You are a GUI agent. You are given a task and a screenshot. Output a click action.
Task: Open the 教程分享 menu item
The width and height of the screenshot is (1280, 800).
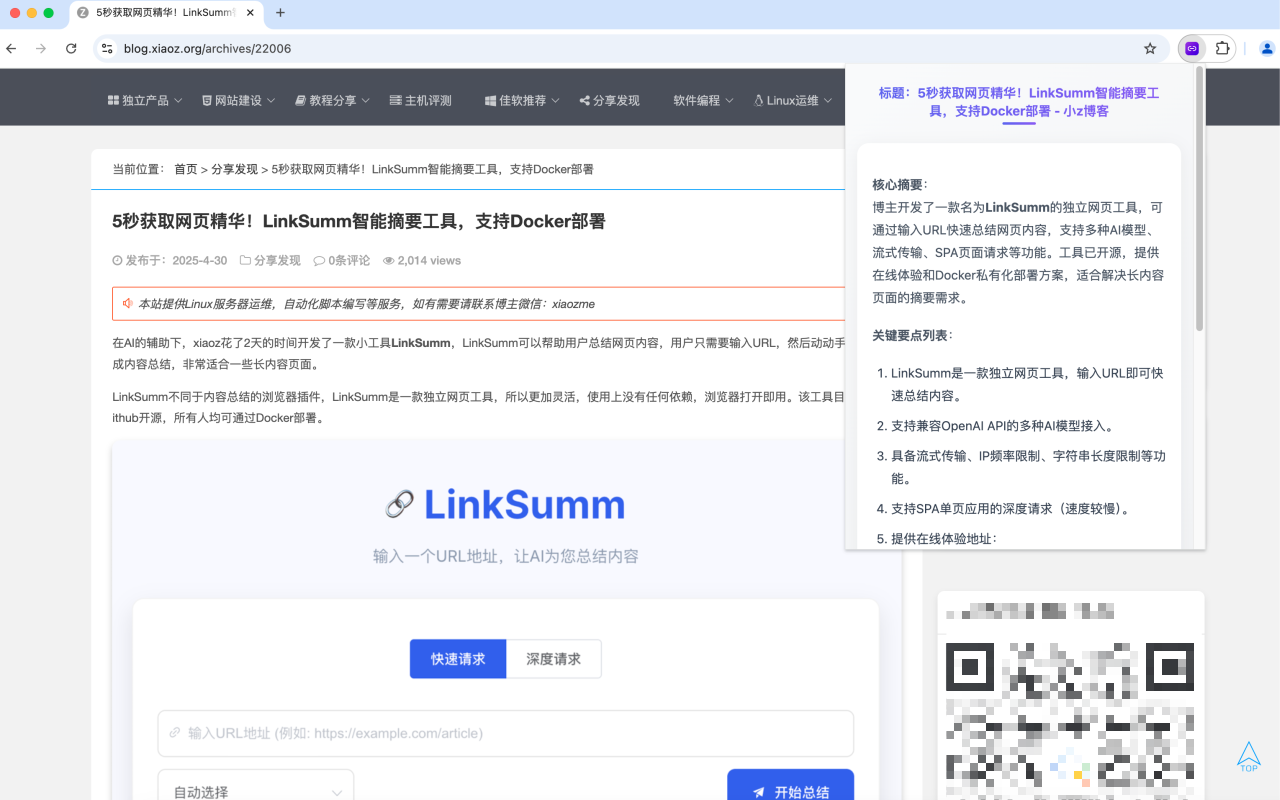tap(333, 101)
